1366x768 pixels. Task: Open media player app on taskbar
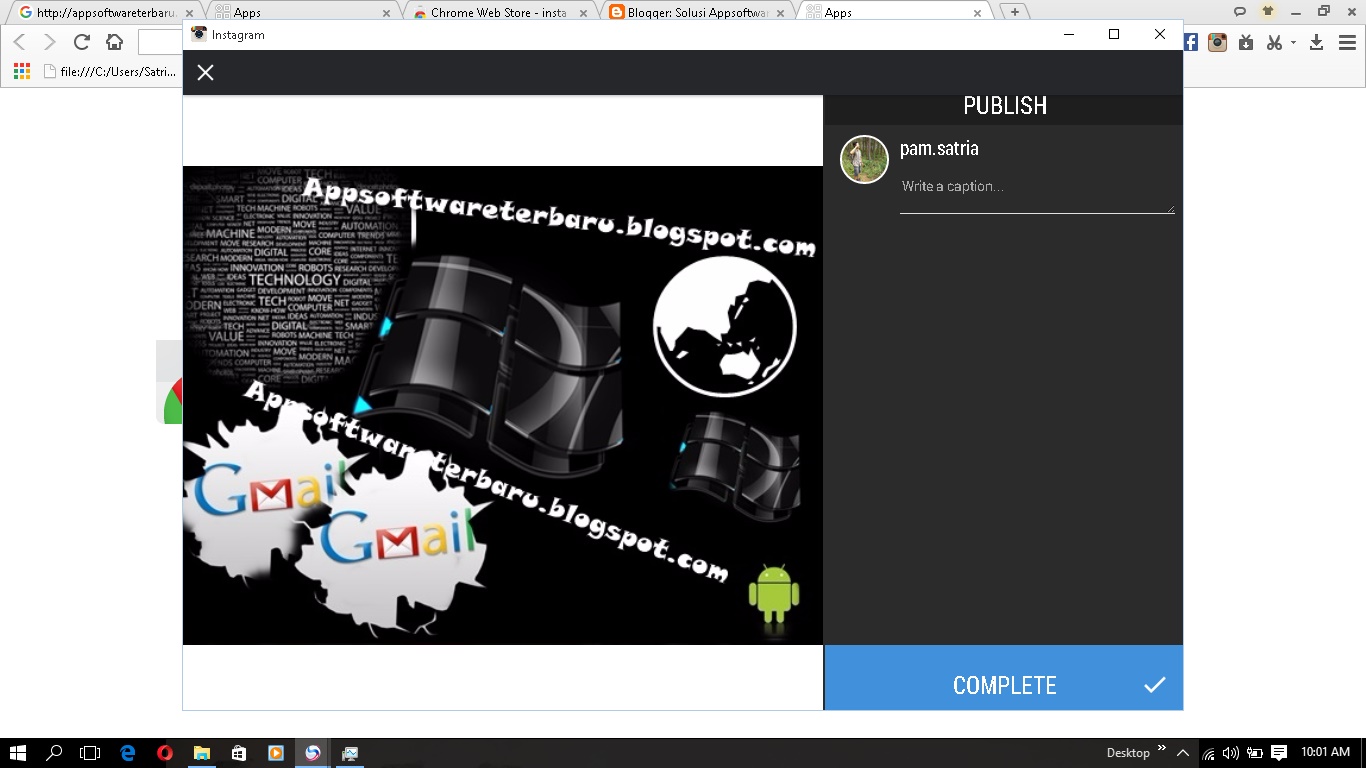(275, 753)
